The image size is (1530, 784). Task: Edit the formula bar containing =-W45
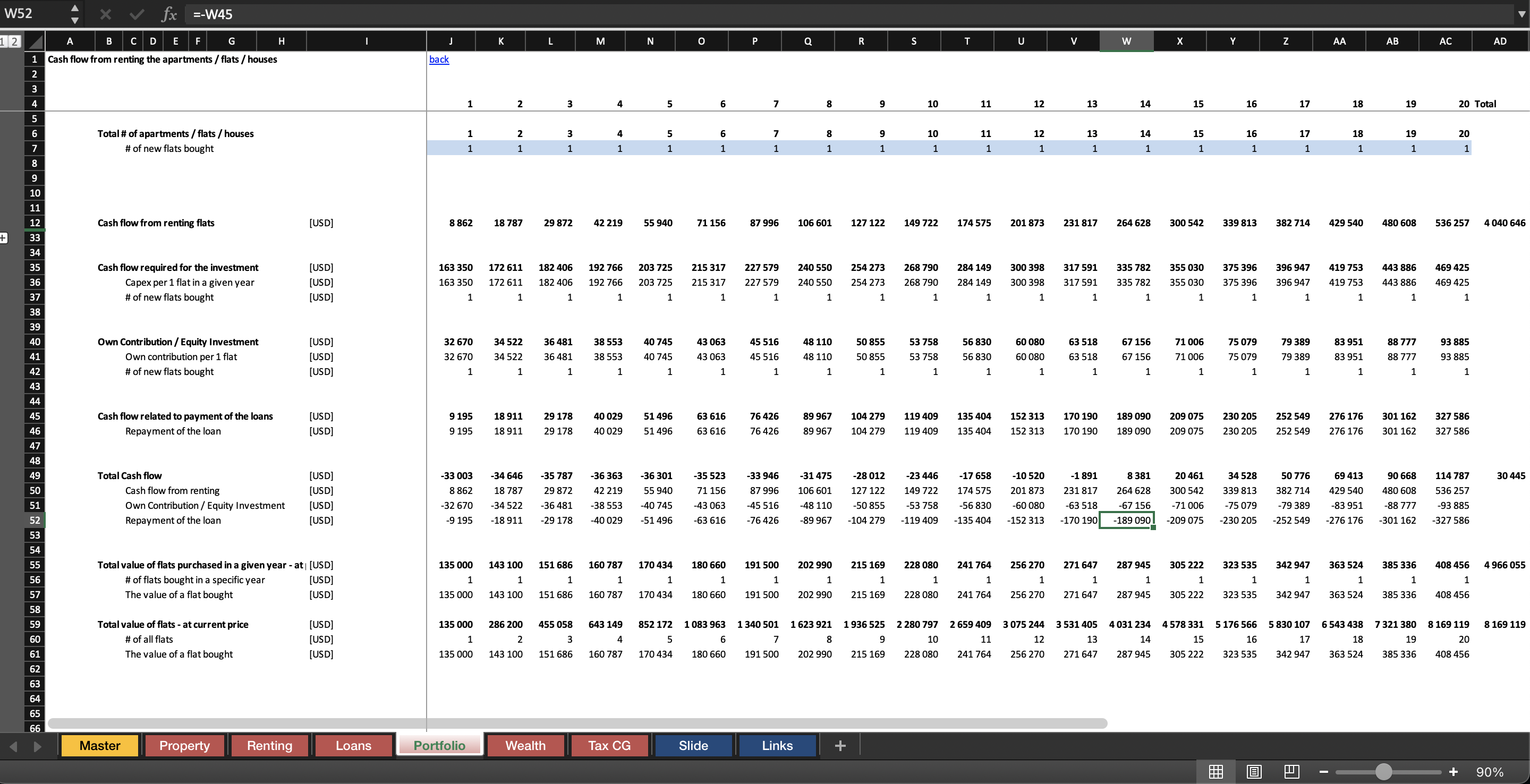[849, 14]
